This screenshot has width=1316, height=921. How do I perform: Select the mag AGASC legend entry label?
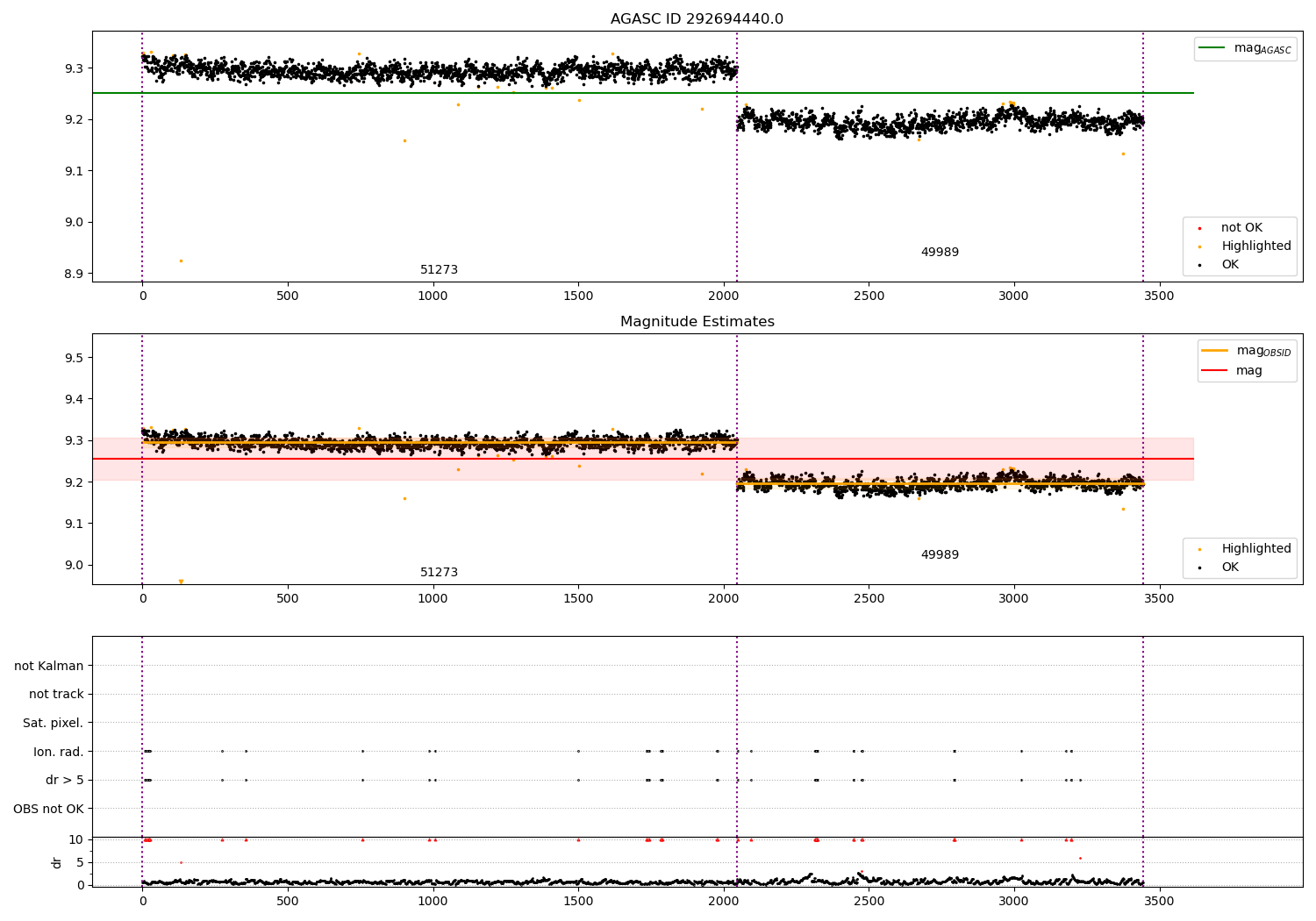[x=1262, y=48]
